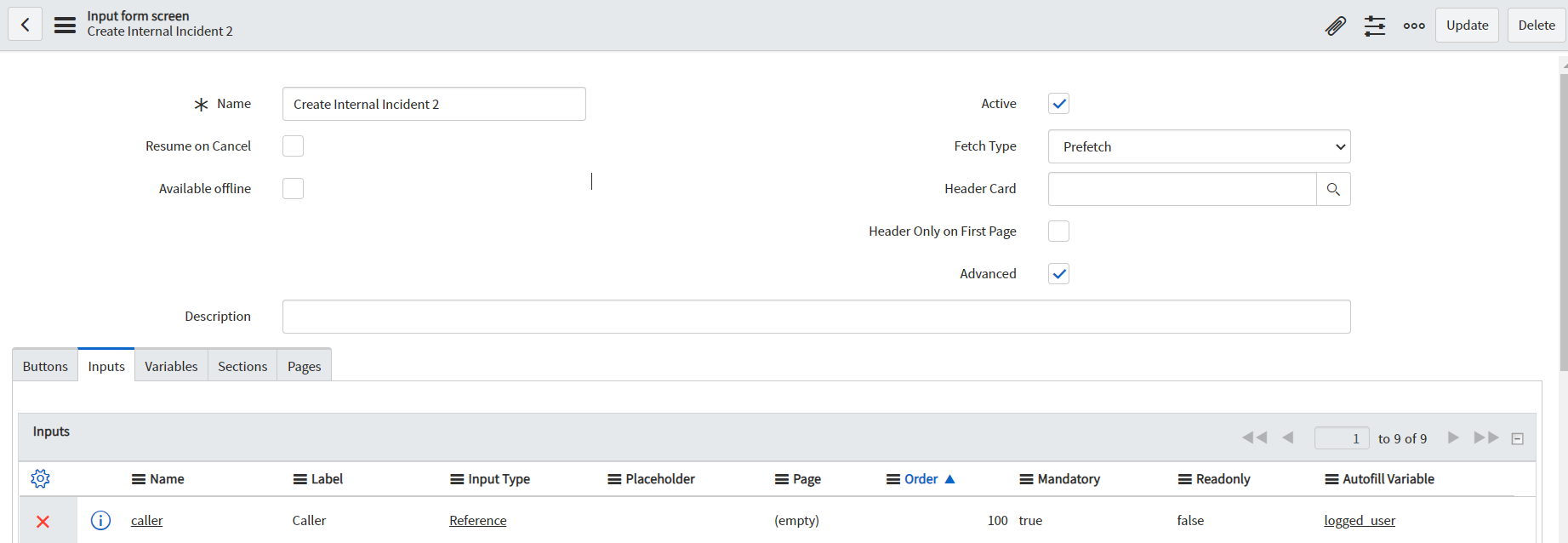The height and width of the screenshot is (543, 1568).
Task: Open the logged_user autofill variable link
Action: [1360, 521]
